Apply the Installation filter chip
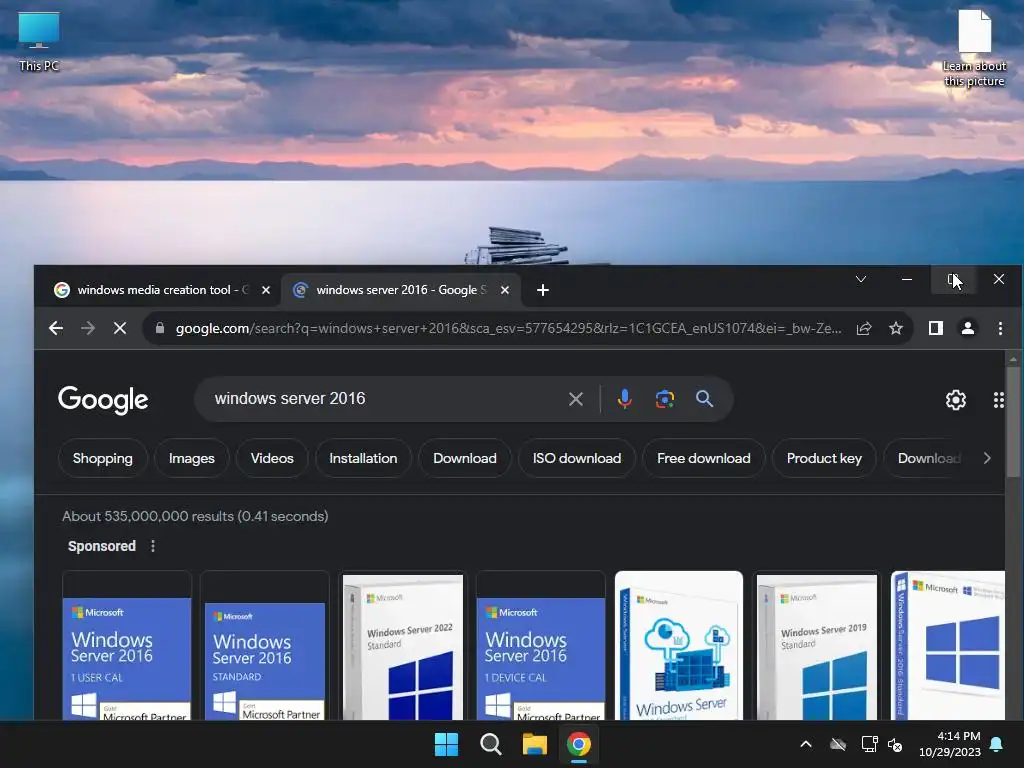 click(x=363, y=458)
